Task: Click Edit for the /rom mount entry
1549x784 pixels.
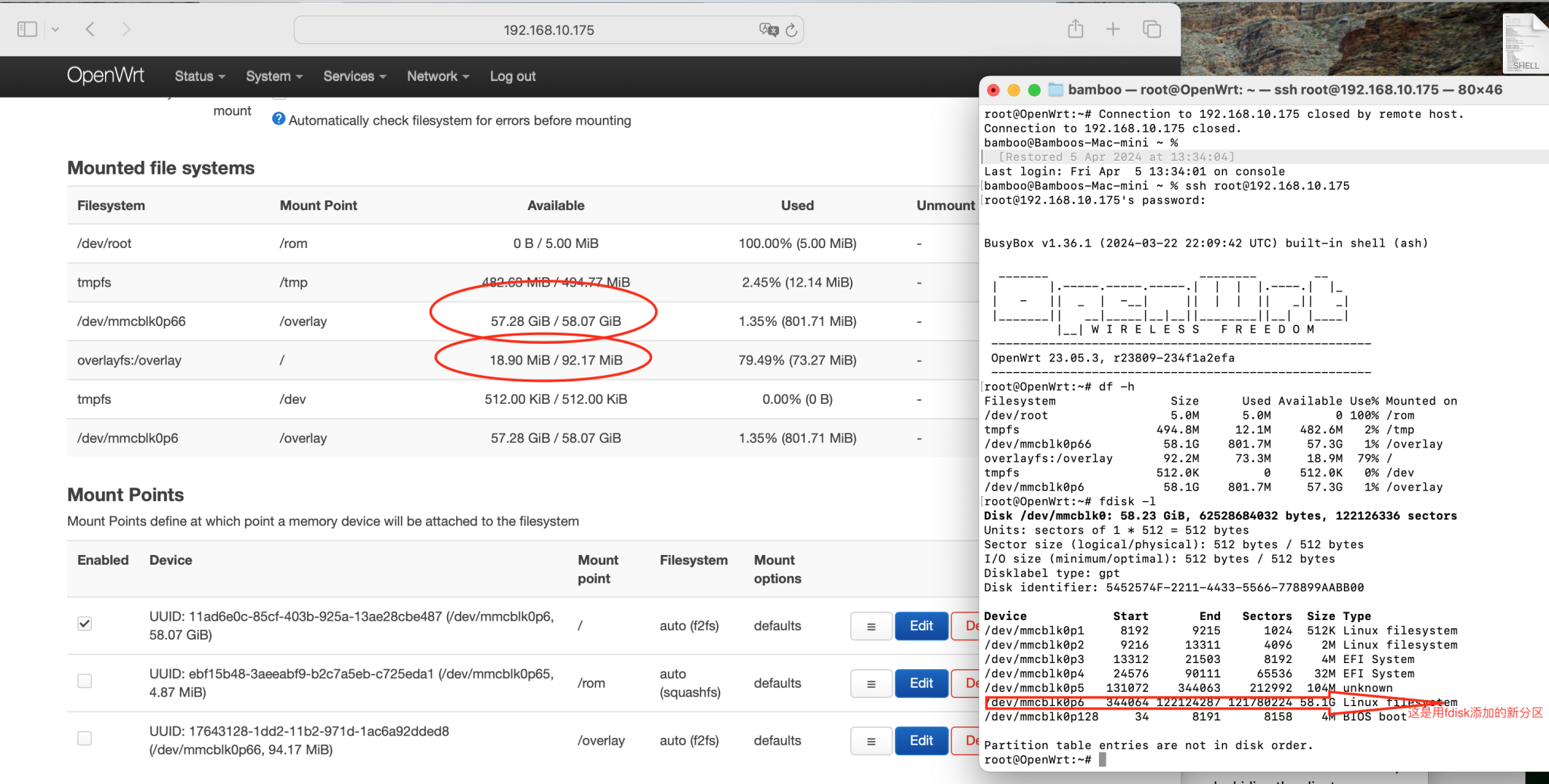Action: coord(920,683)
